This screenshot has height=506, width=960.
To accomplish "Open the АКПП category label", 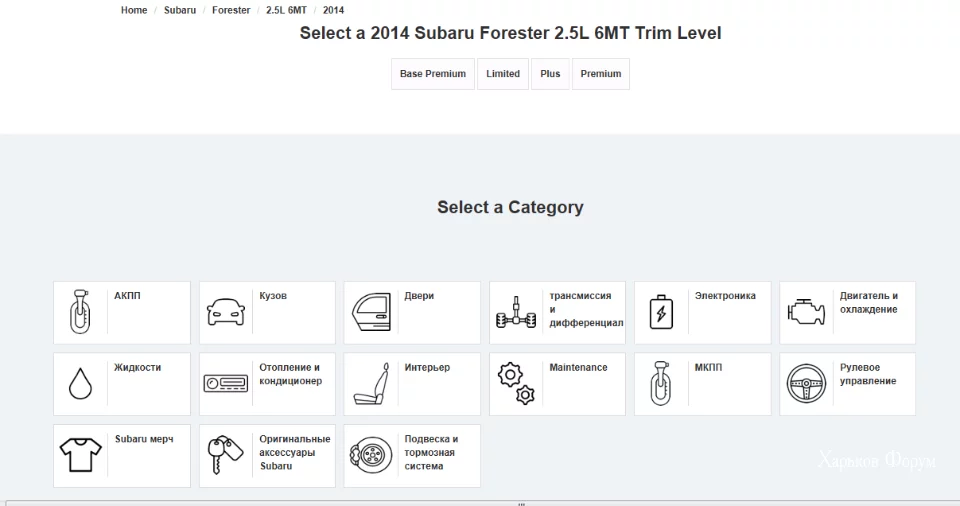I will [127, 296].
